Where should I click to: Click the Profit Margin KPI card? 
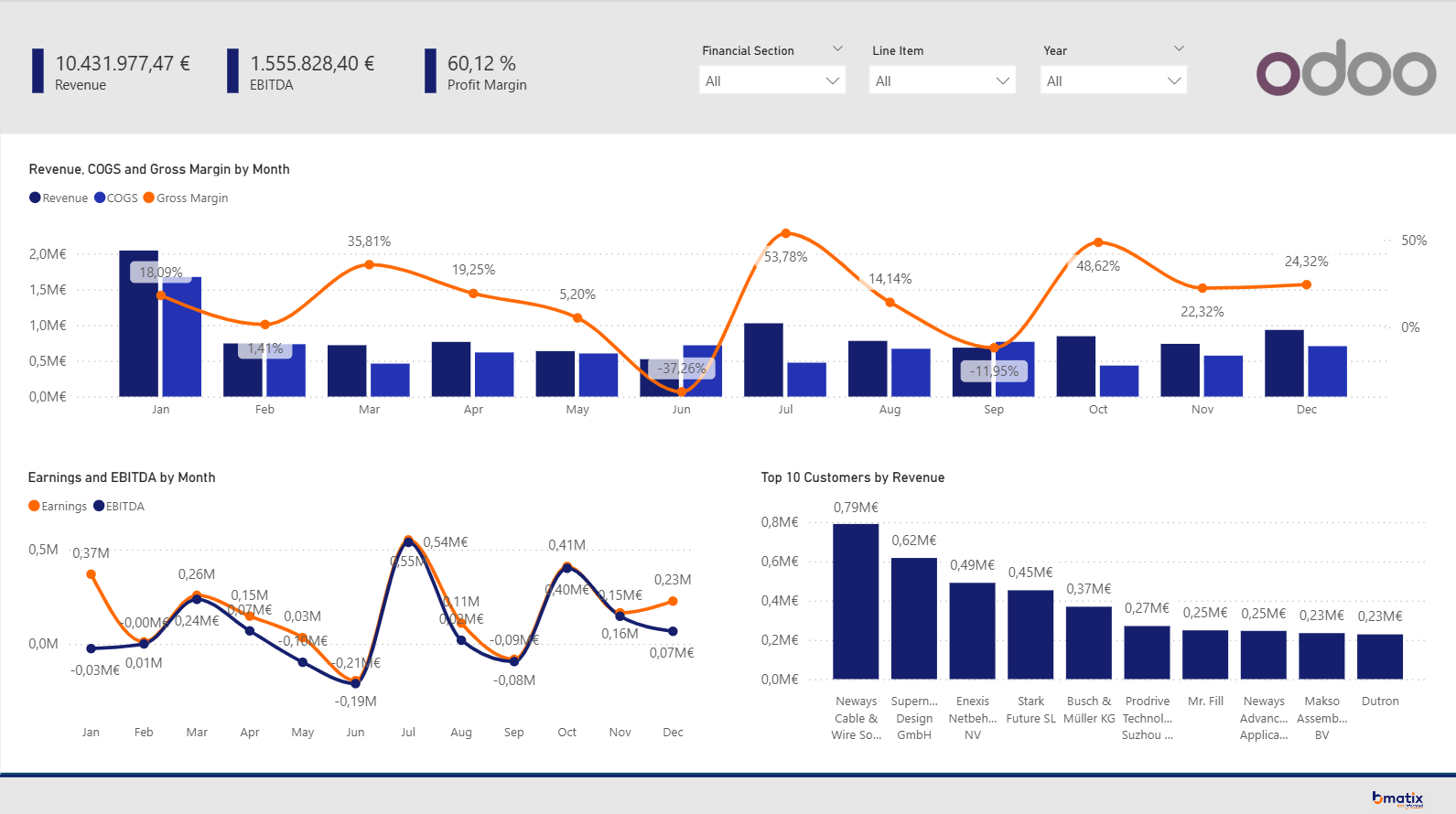coord(477,72)
